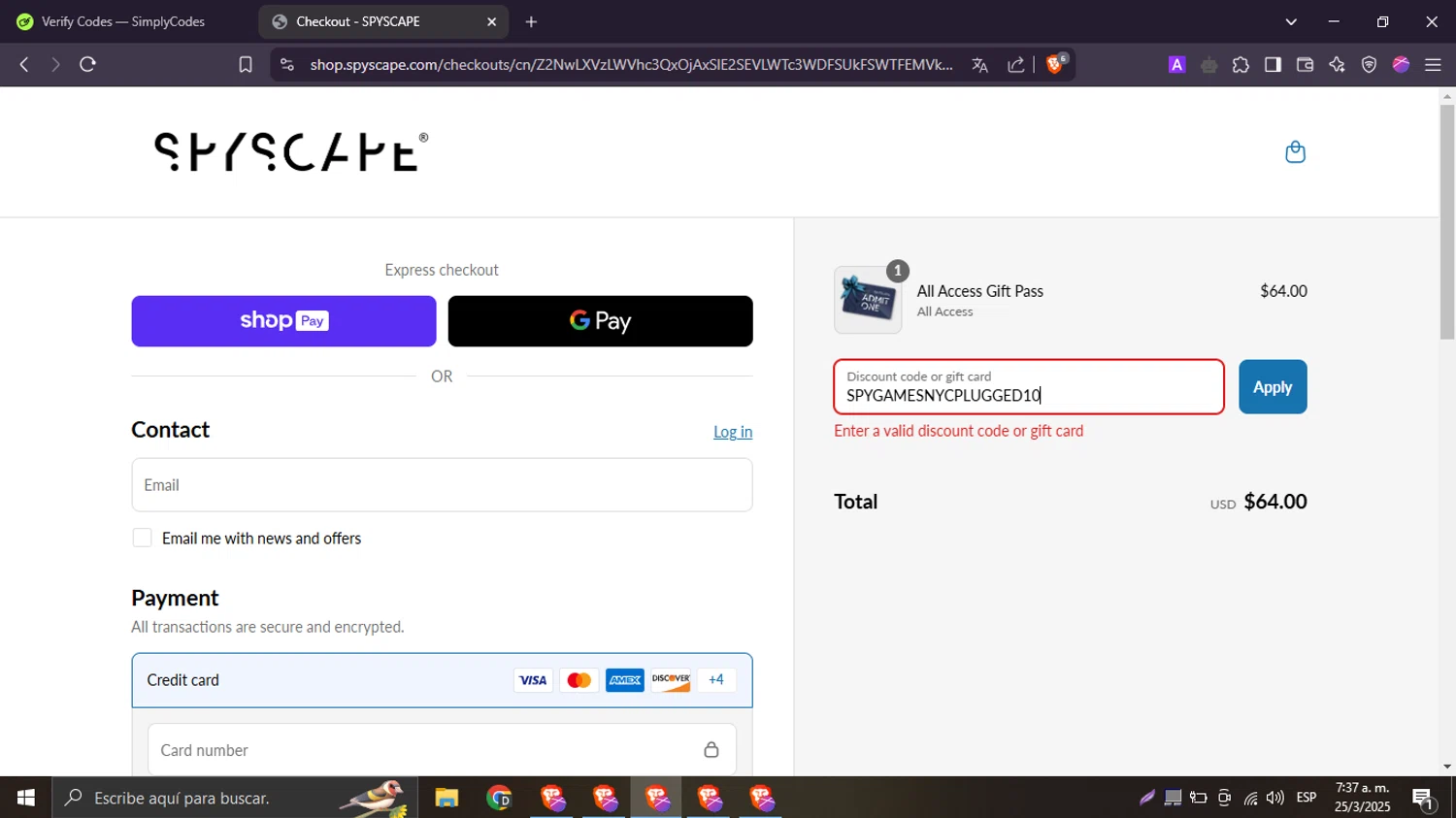The image size is (1456, 818).
Task: Open the shopping bag cart icon
Action: 1295,152
